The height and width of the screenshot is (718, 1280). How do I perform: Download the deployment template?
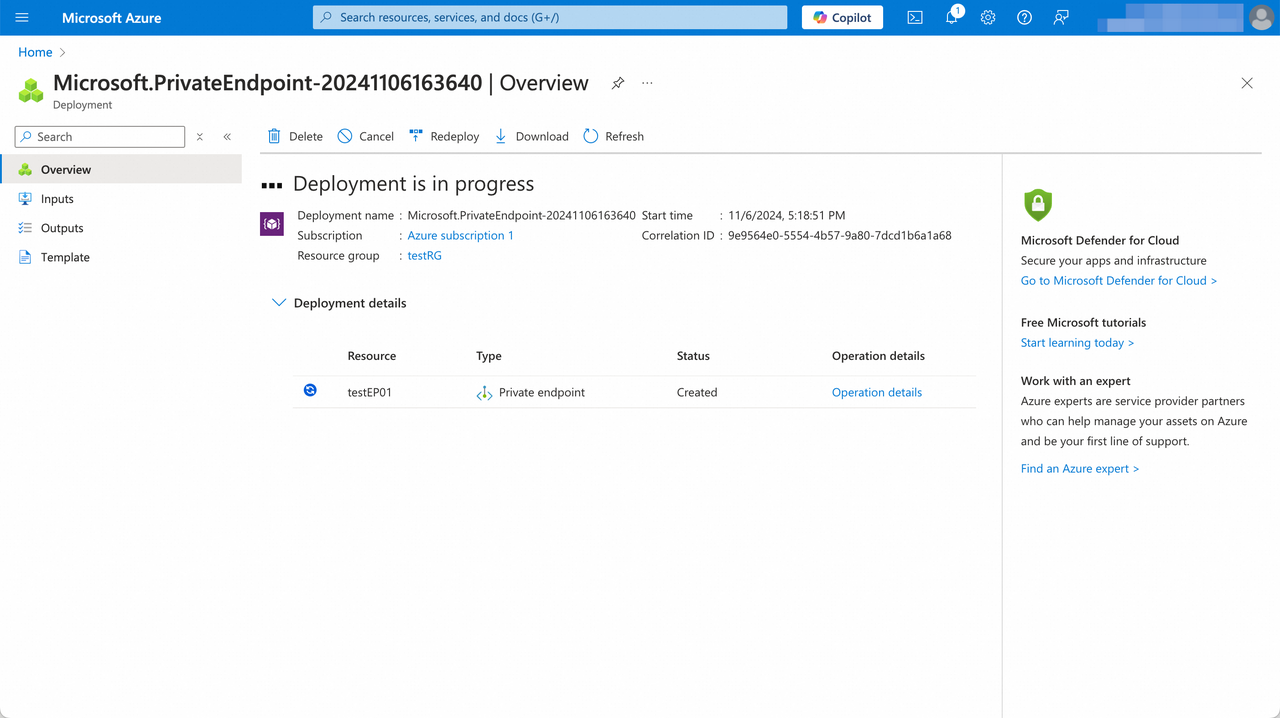coord(530,136)
